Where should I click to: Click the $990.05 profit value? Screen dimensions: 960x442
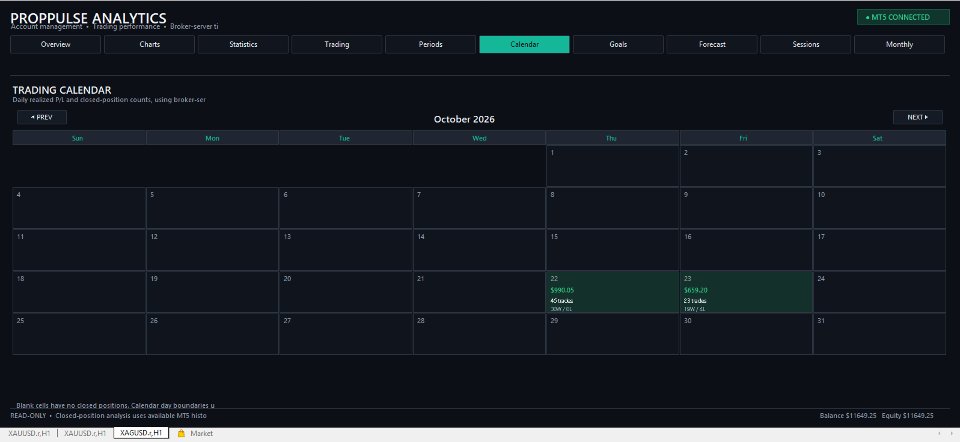tap(562, 290)
